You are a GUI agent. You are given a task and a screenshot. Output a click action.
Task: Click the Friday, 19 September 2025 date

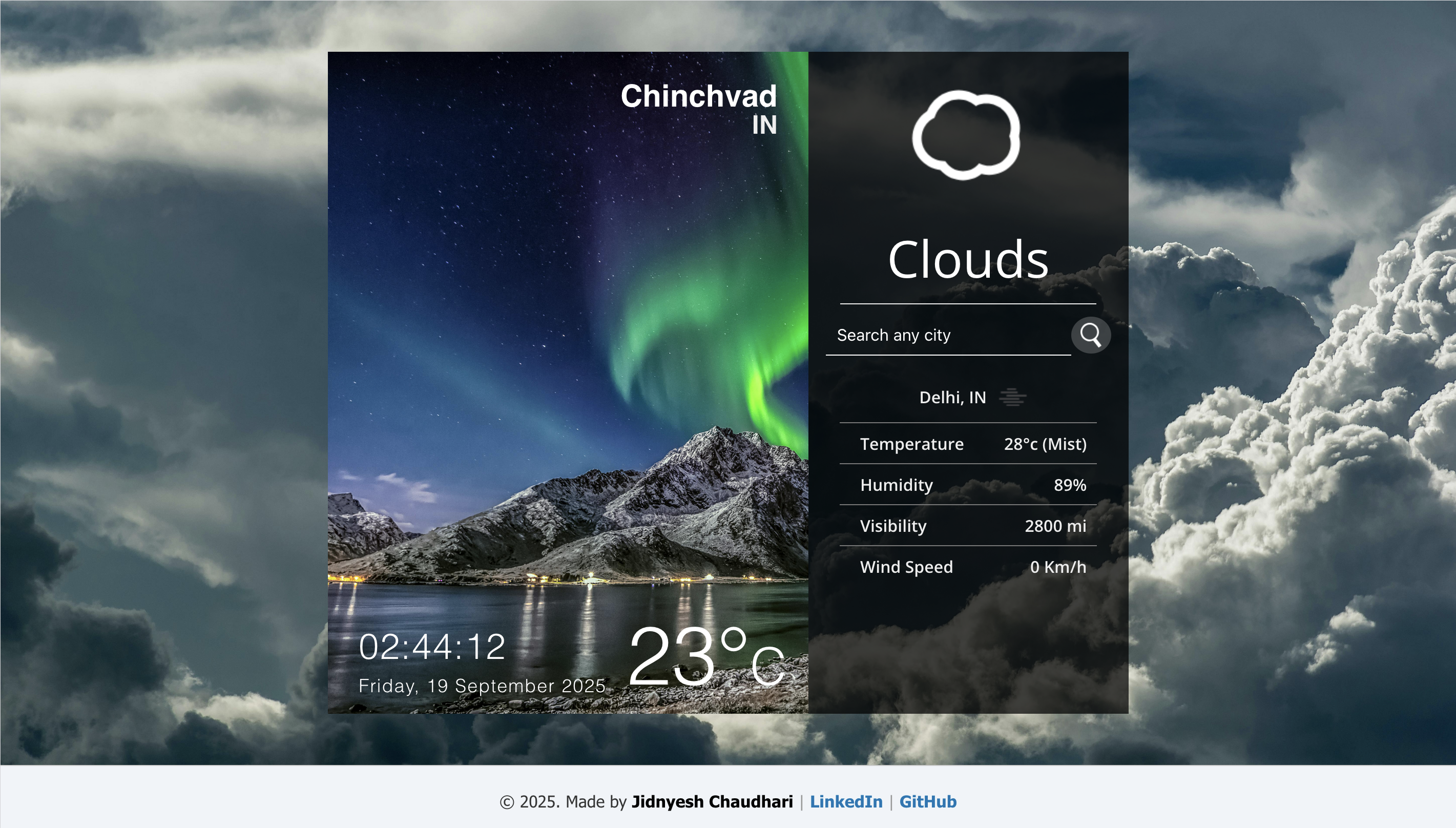482,686
